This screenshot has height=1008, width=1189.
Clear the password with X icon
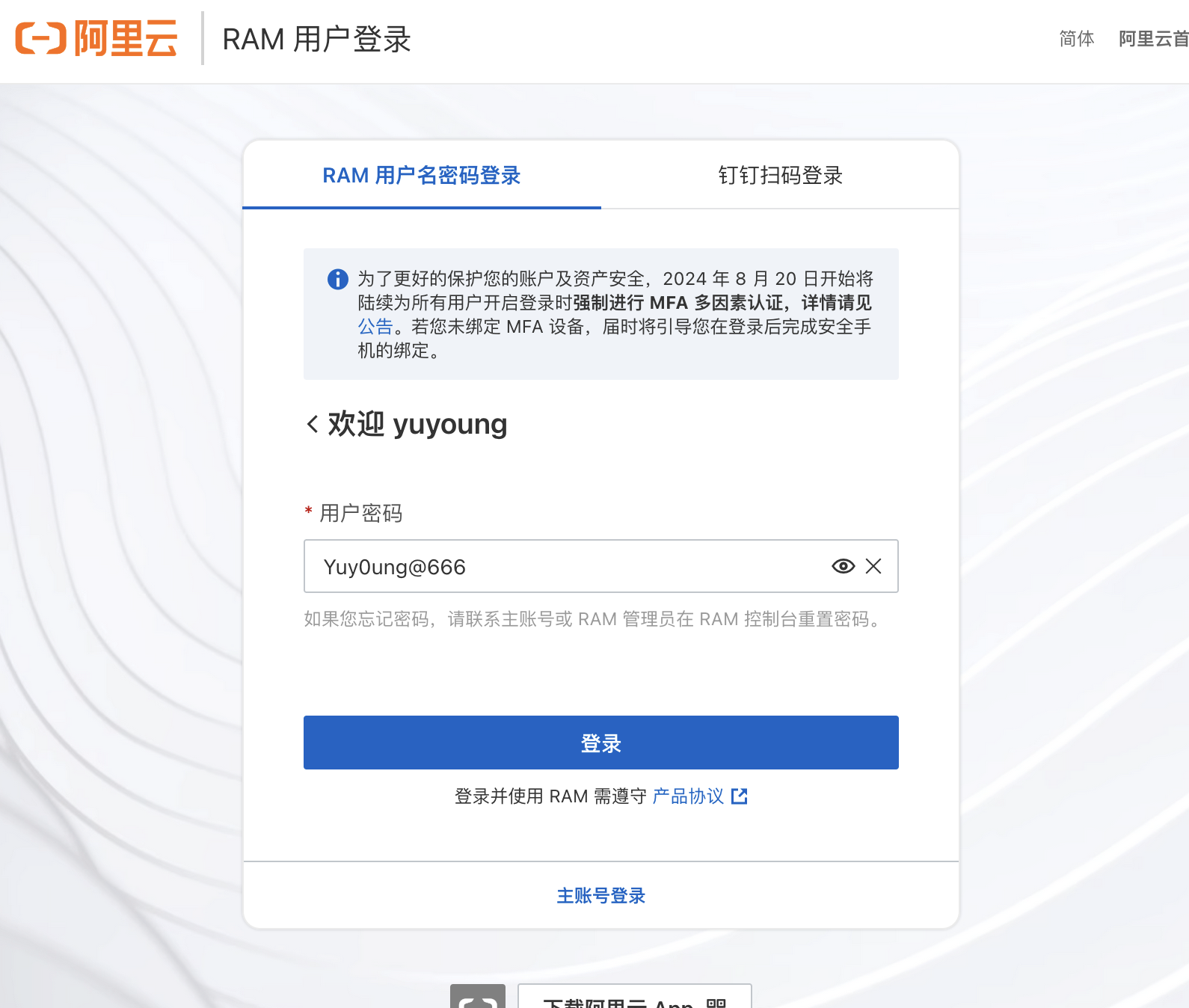[873, 566]
